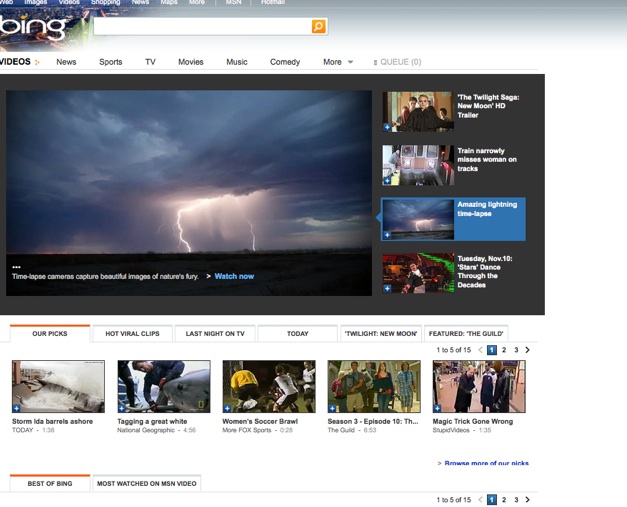Switch to the Hot Viral Clips tab
The height and width of the screenshot is (507, 627).
[x=132, y=334]
